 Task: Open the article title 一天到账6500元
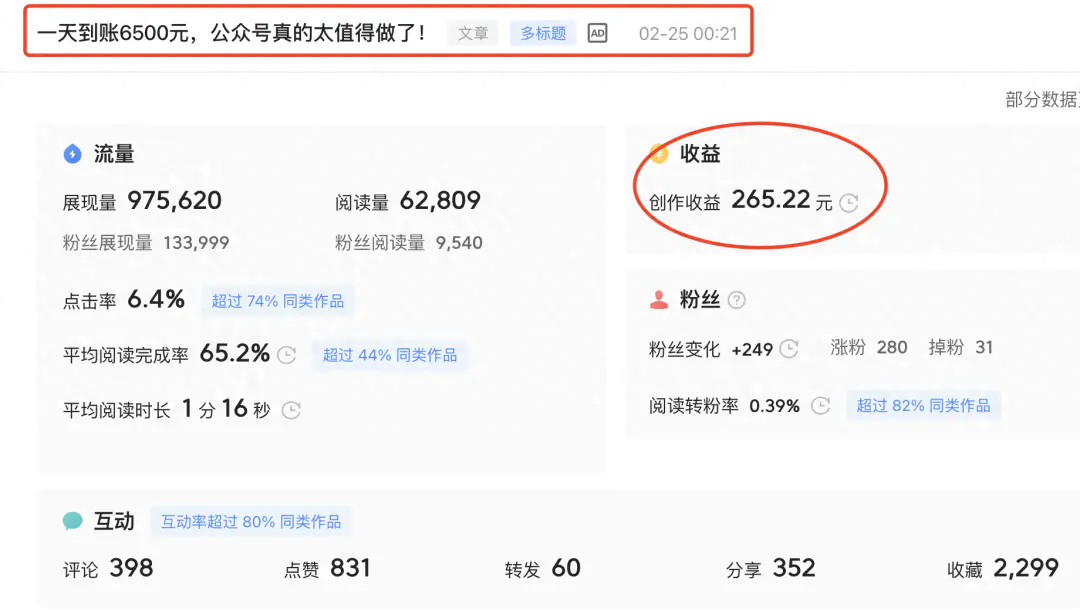[x=231, y=33]
